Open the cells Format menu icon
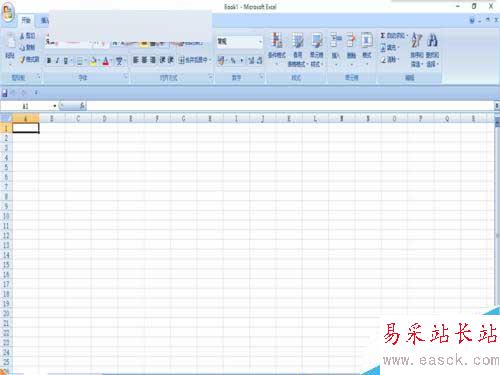This screenshot has width=500, height=375. coord(367,40)
